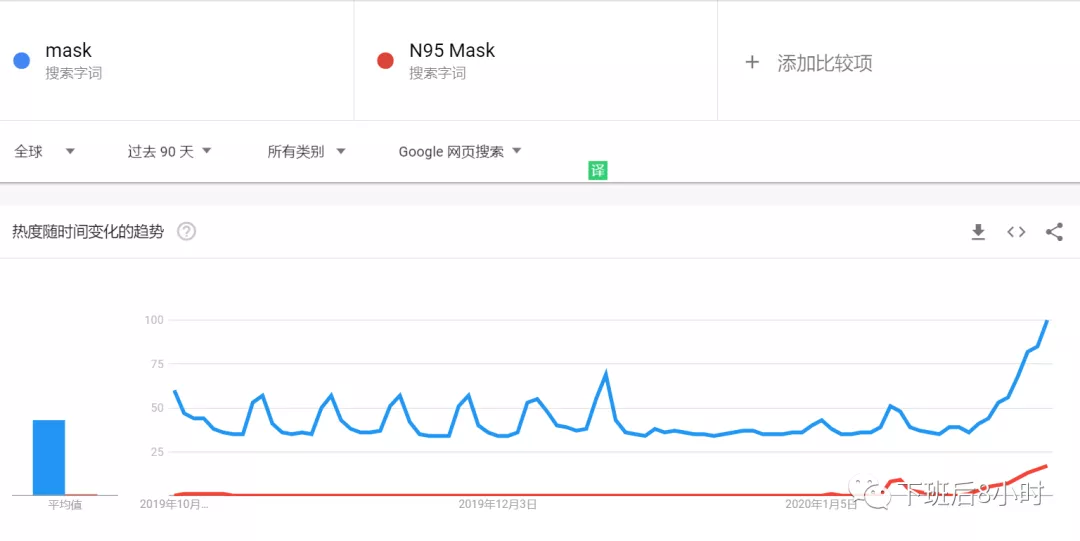The image size is (1080, 541).
Task: Click the share chart icon
Action: click(x=1055, y=232)
